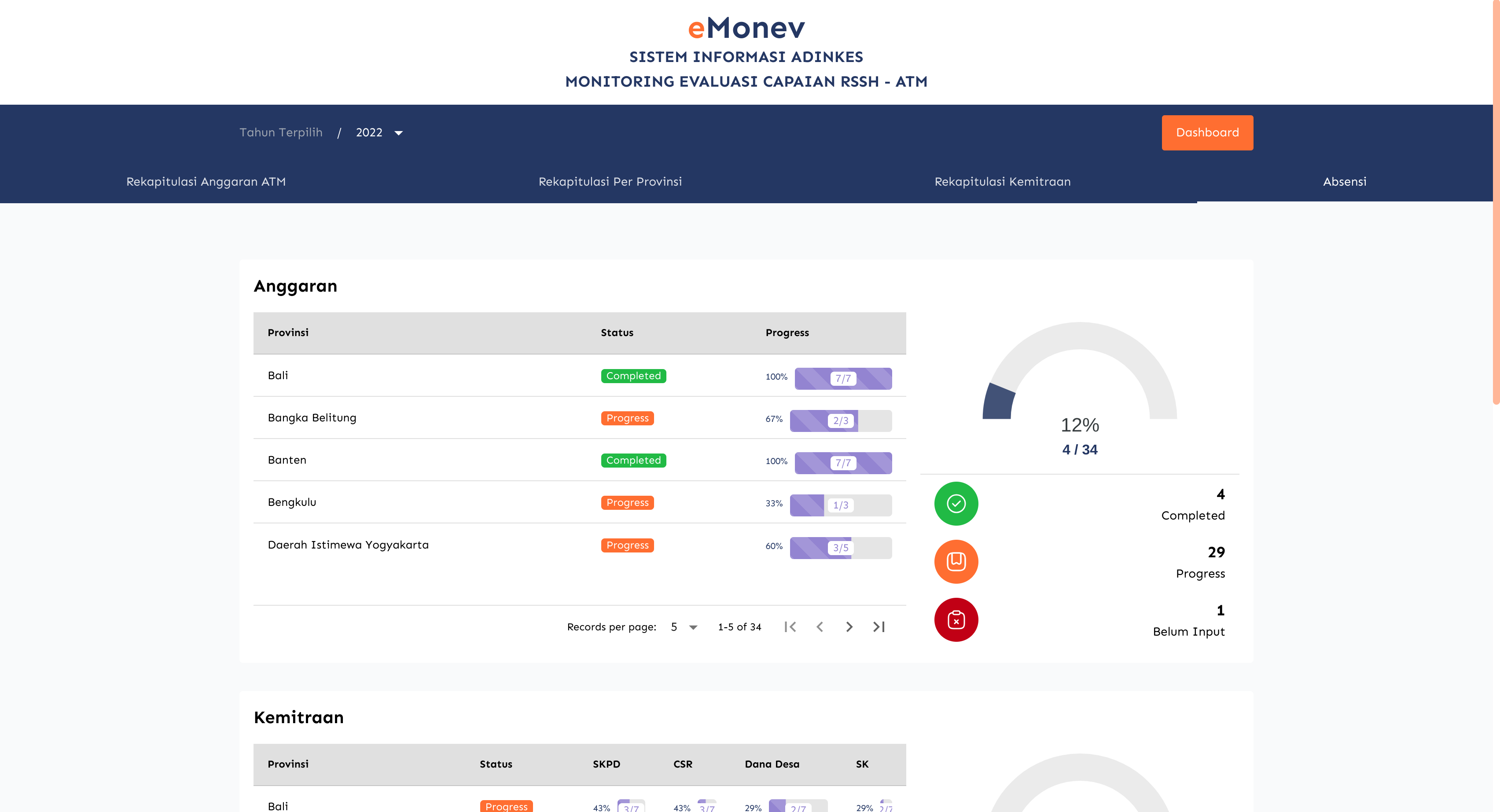Image resolution: width=1500 pixels, height=812 pixels.
Task: Go to first page of Anggaran table
Action: [790, 627]
